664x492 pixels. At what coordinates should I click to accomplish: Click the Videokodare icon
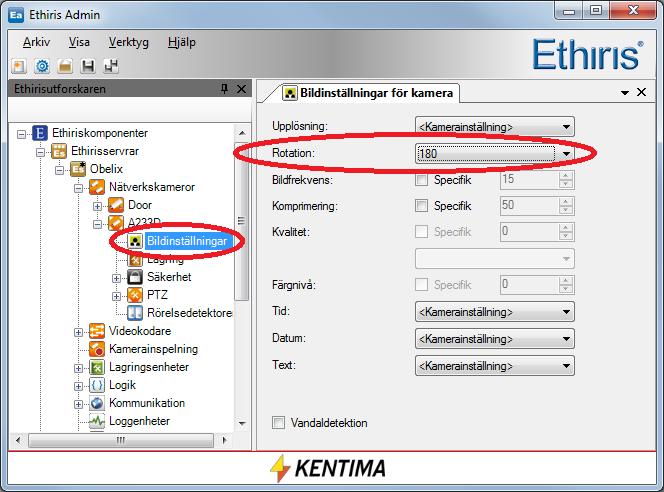pos(97,331)
